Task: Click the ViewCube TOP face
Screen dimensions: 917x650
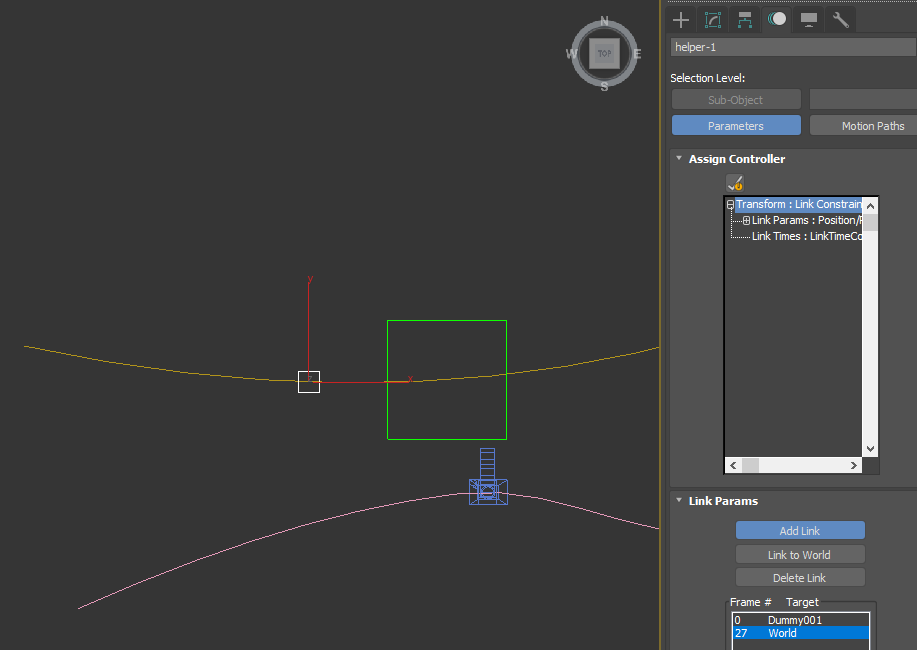Action: coord(604,53)
